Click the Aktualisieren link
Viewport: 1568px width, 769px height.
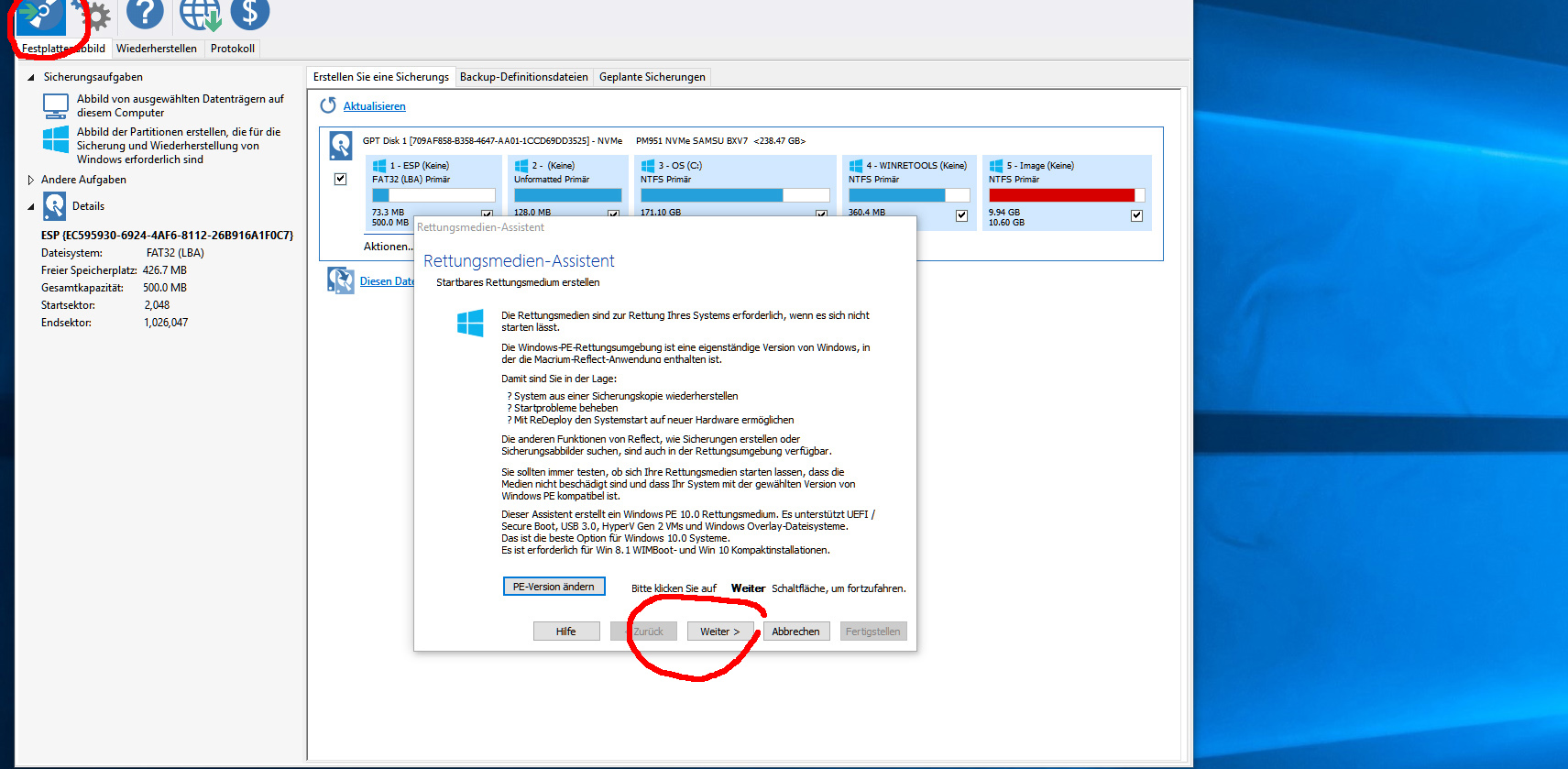click(375, 106)
